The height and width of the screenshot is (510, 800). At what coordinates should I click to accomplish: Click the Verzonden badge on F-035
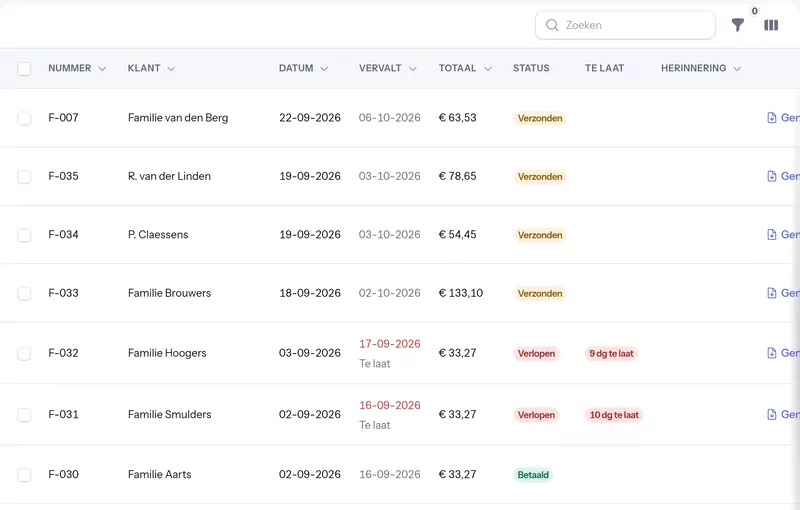click(x=540, y=176)
